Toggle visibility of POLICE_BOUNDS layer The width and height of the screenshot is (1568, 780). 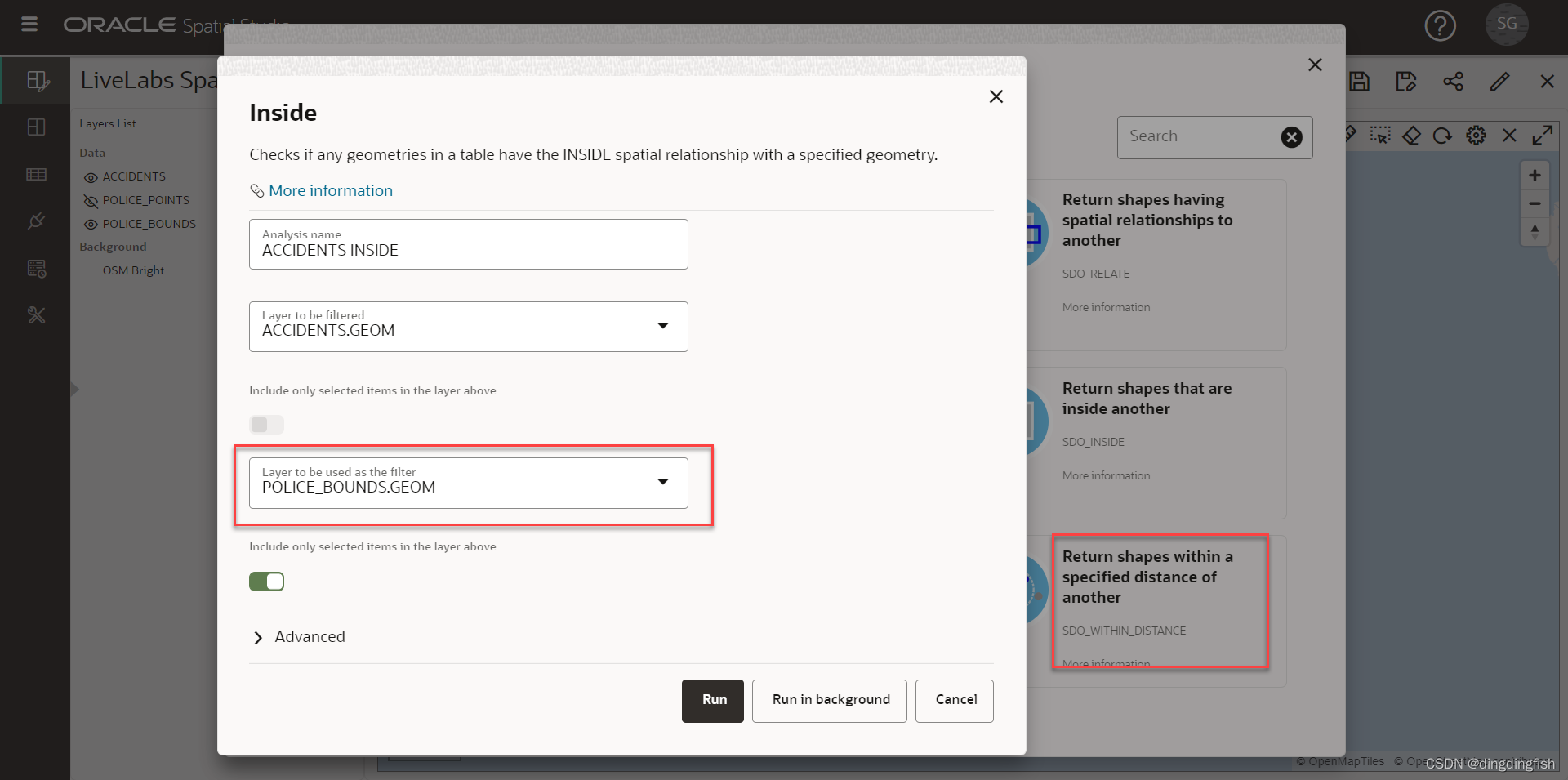pos(91,225)
